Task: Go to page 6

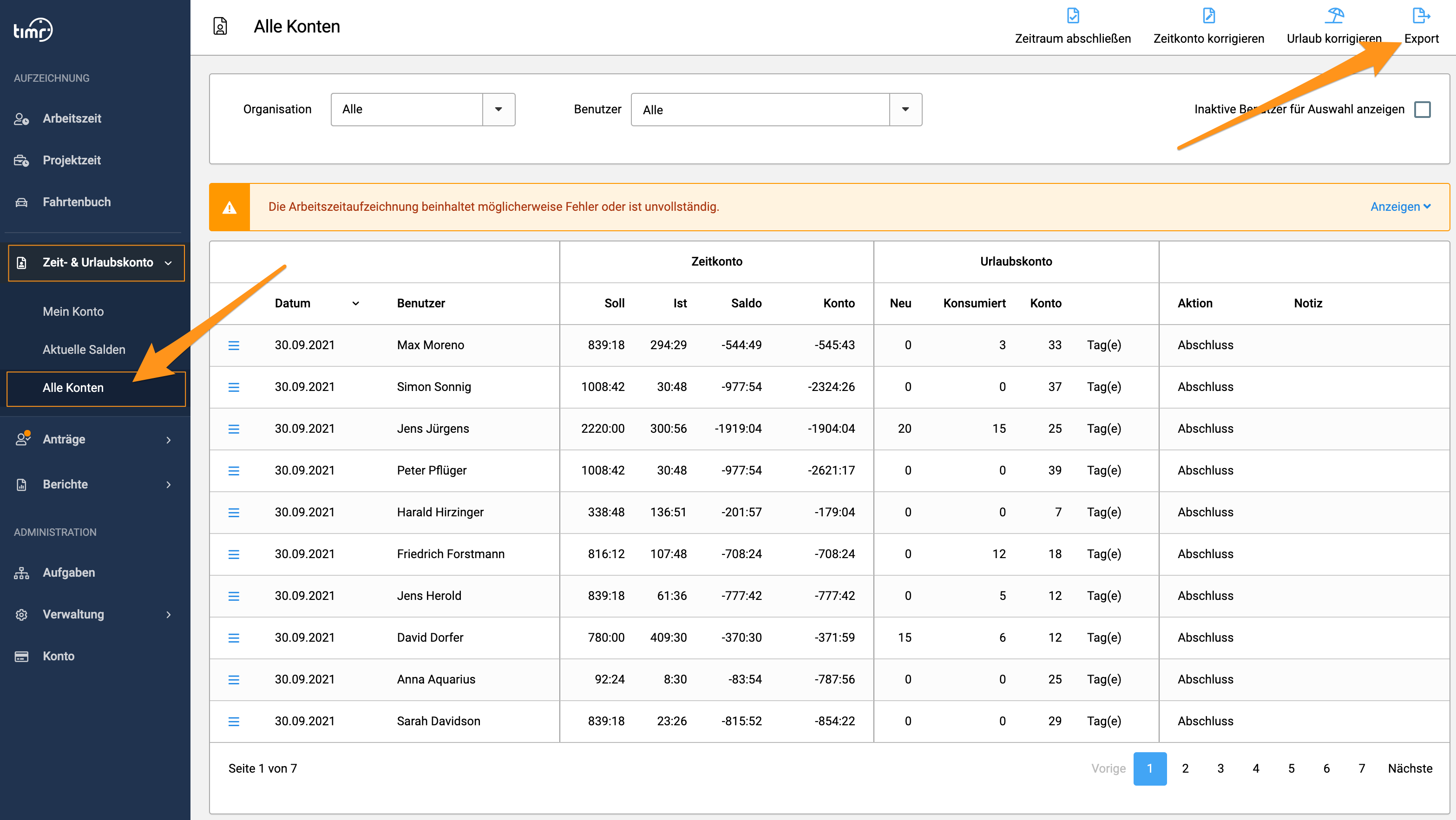Action: (1326, 768)
